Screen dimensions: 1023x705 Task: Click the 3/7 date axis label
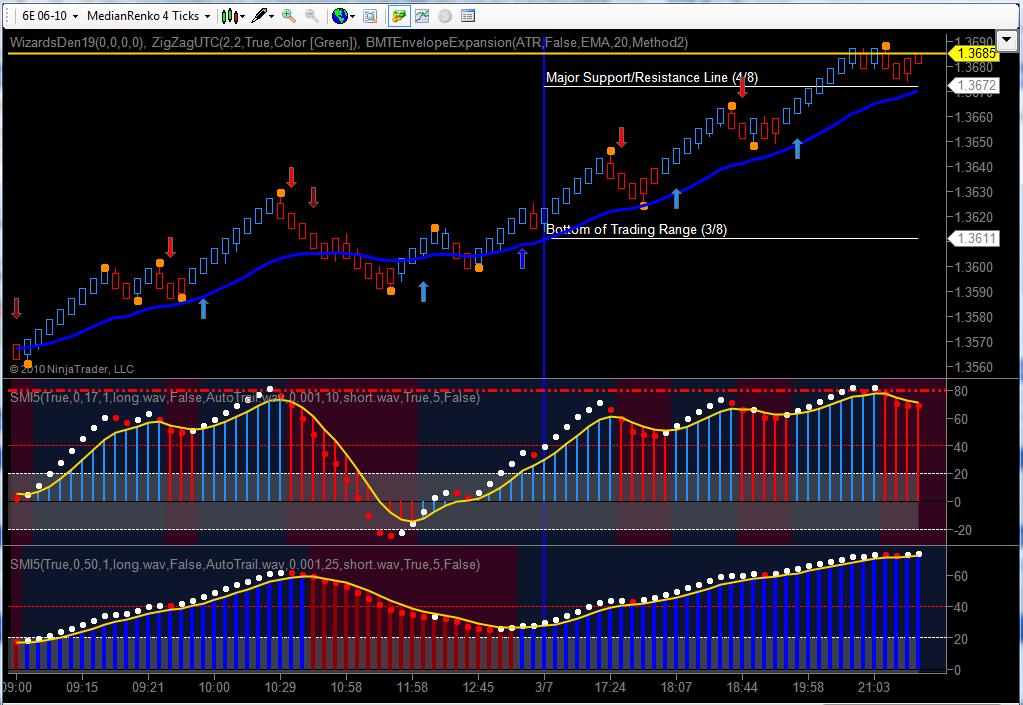click(x=544, y=687)
